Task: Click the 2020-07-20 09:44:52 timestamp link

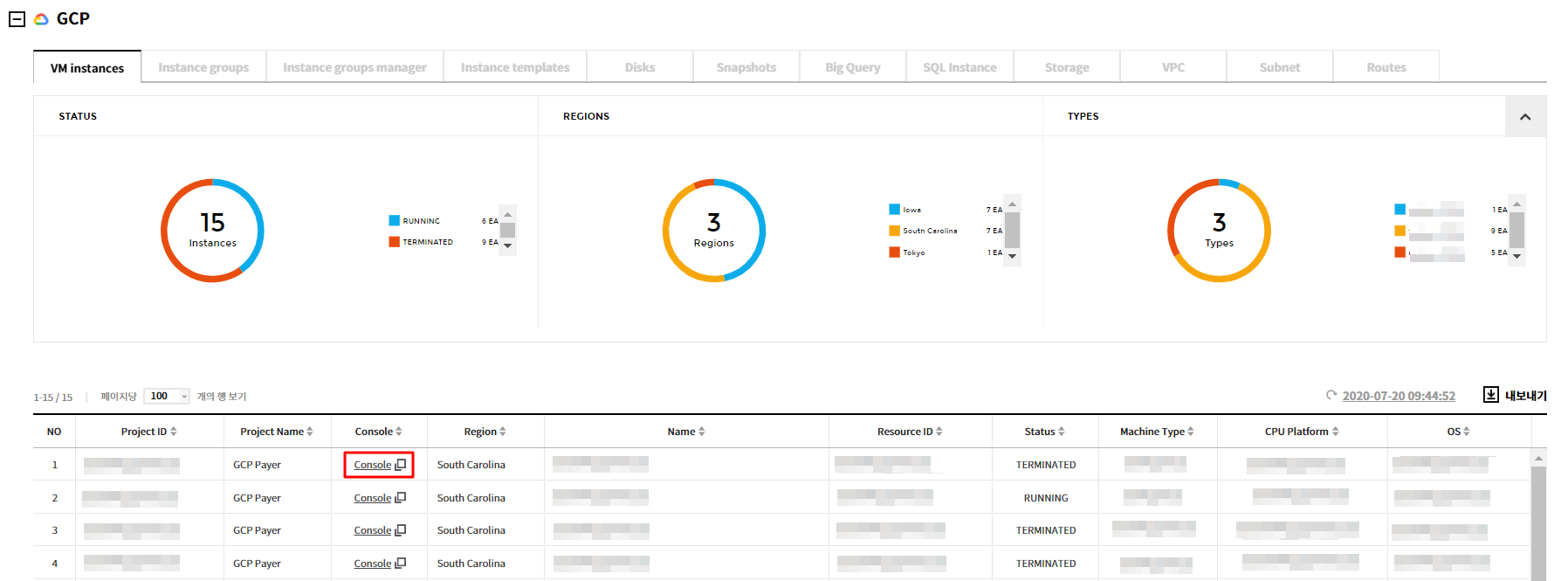Action: (1398, 396)
